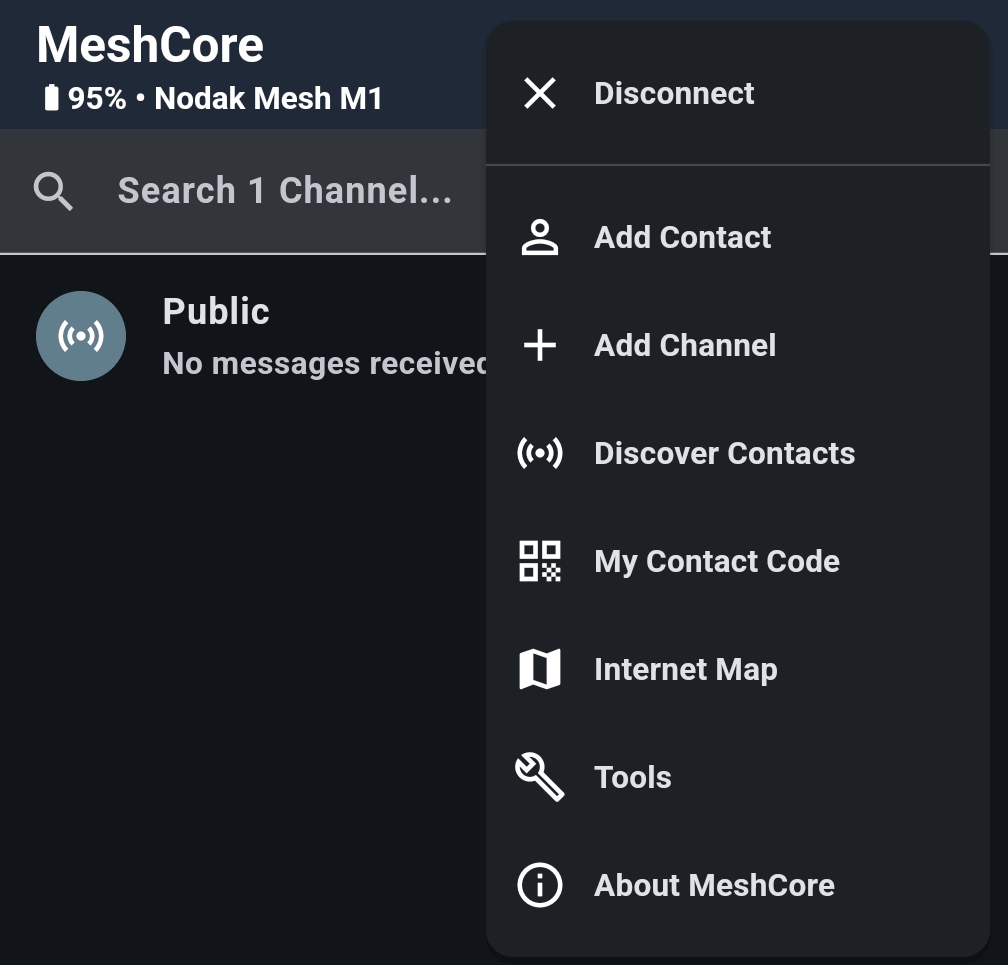Click the No messages received text
The width and height of the screenshot is (1008, 965).
click(x=324, y=363)
